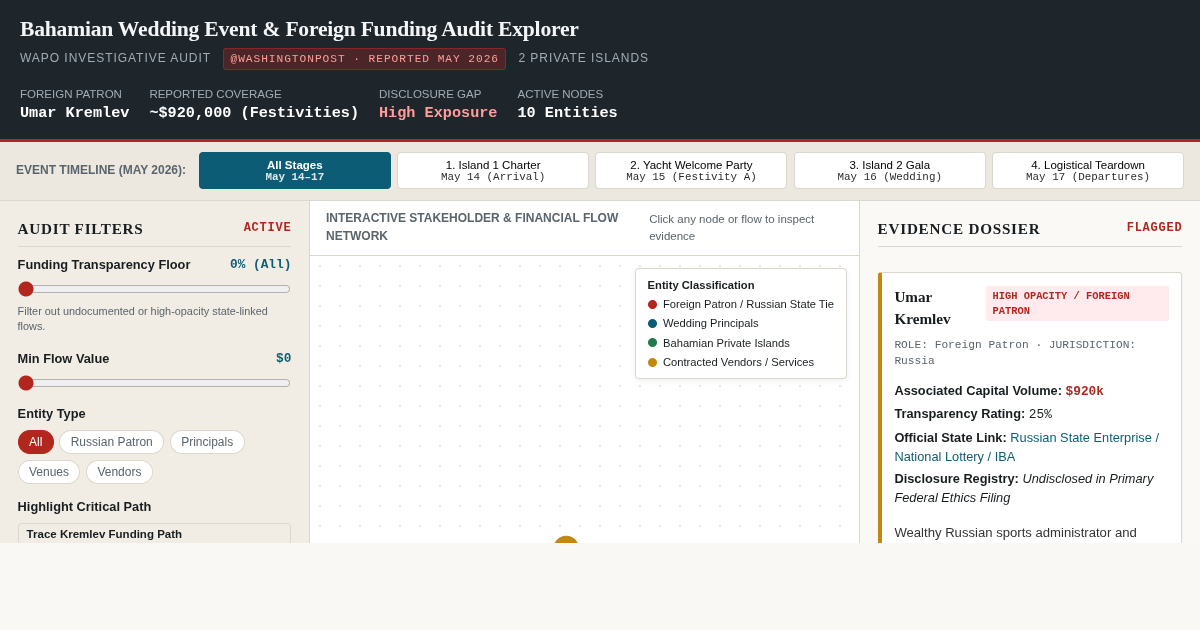Click the amber vendor node in network
Viewport: 1200px width, 630px height.
(566, 540)
